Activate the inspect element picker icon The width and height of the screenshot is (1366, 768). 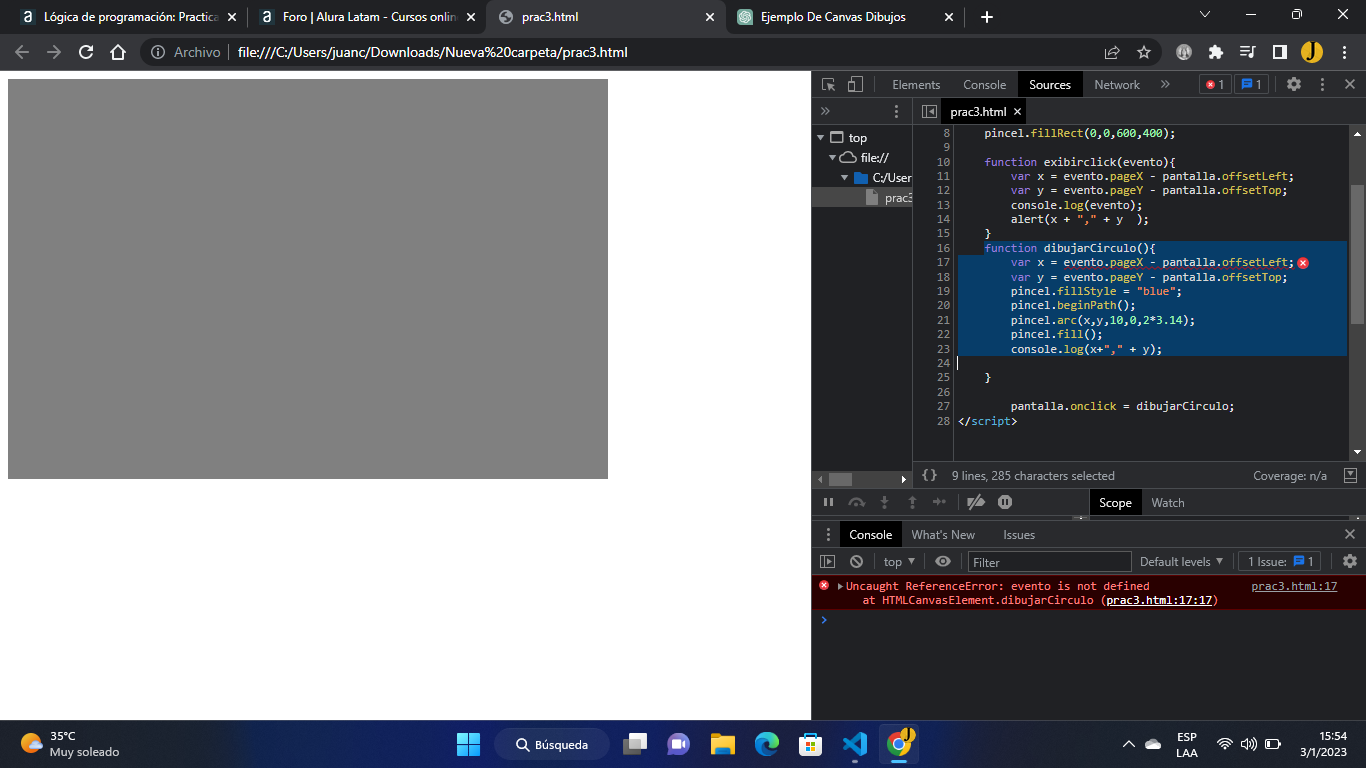click(x=829, y=85)
